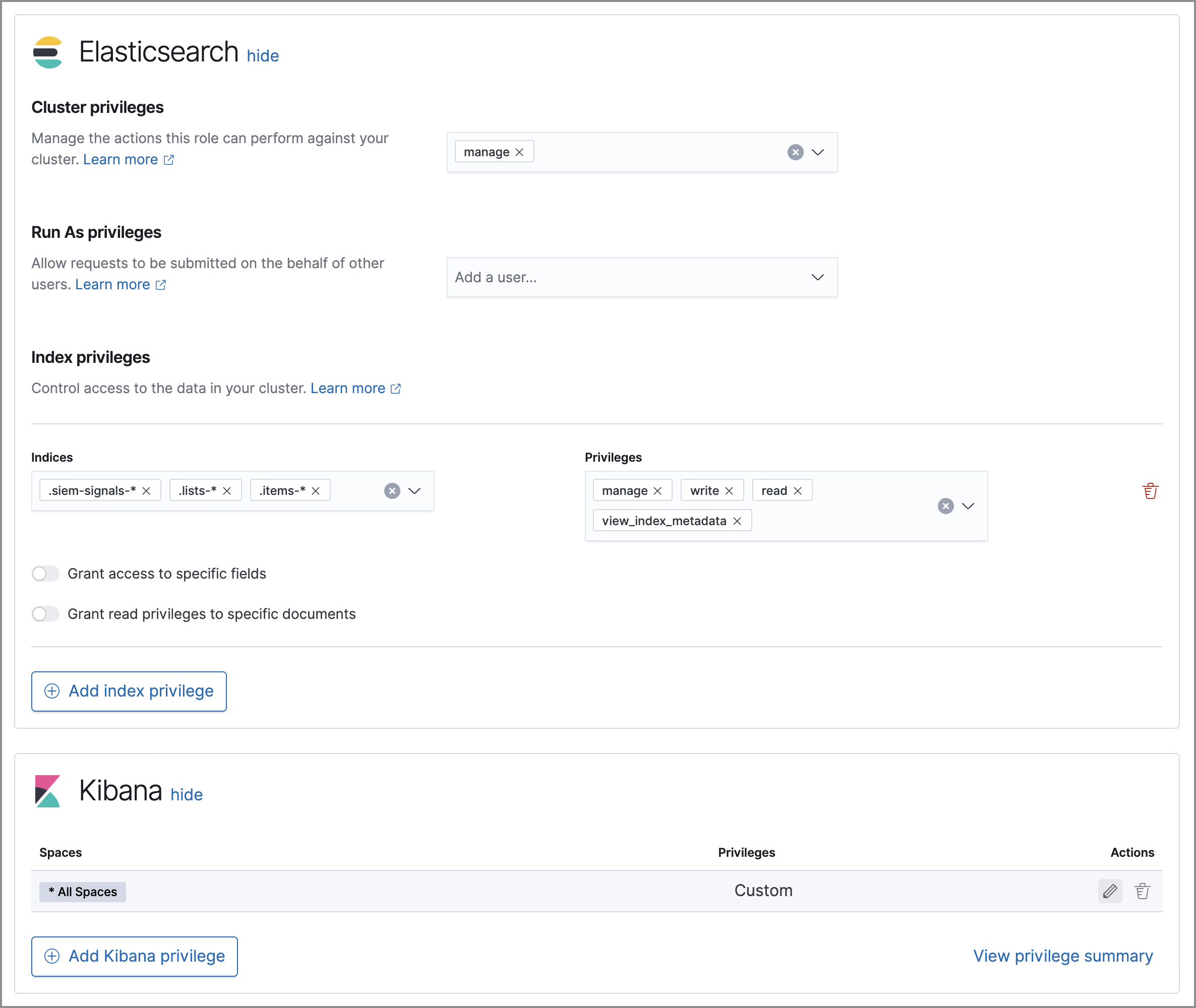Screen dimensions: 1196x1008
Task: Delete the All Spaces Kibana privilege
Action: pos(1142,892)
